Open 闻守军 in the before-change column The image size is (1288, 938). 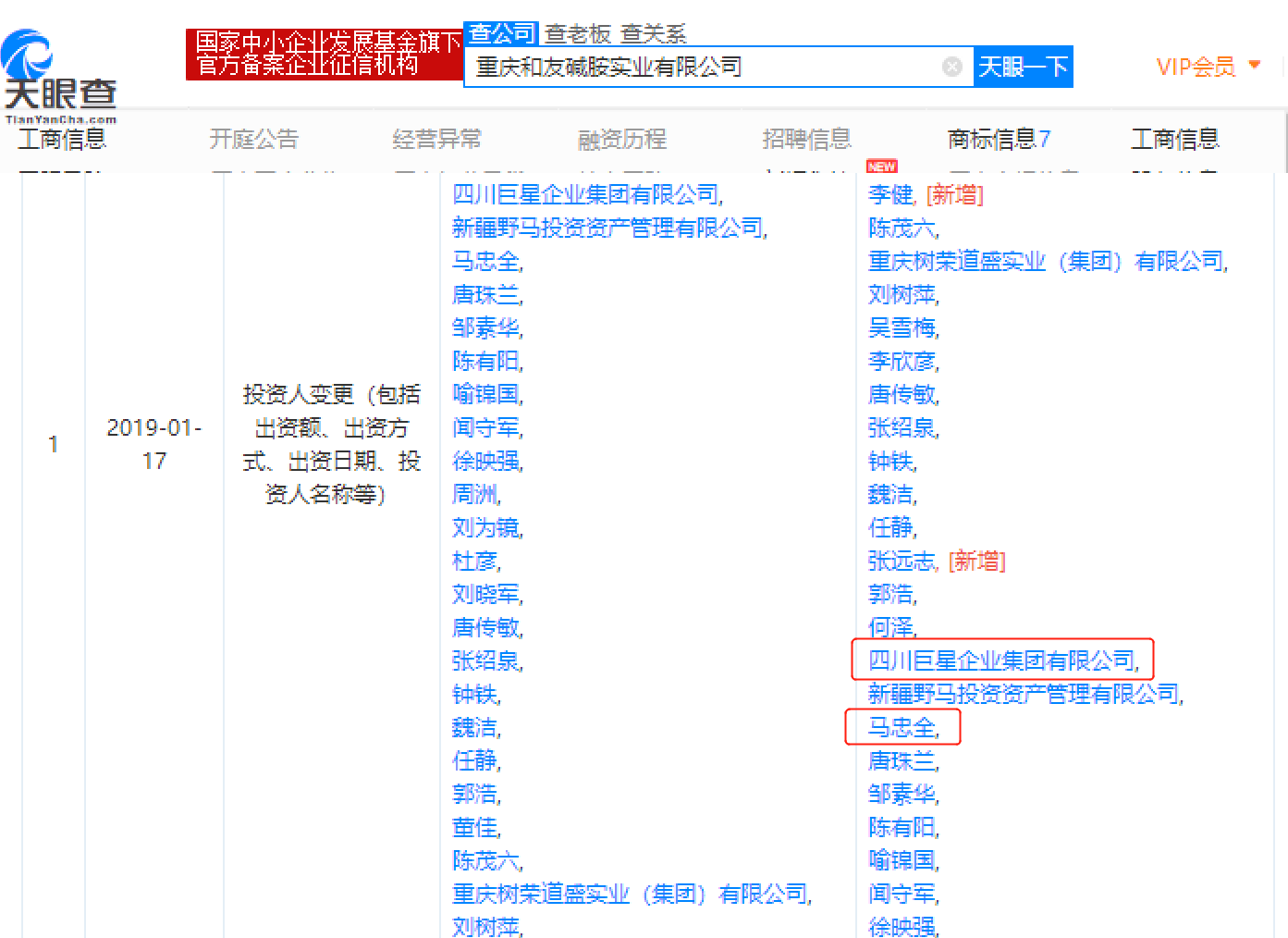[x=486, y=427]
